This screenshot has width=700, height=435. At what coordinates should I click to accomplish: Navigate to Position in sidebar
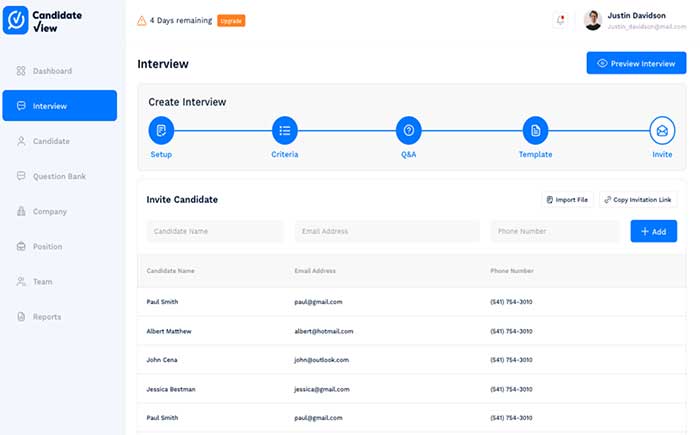47,247
